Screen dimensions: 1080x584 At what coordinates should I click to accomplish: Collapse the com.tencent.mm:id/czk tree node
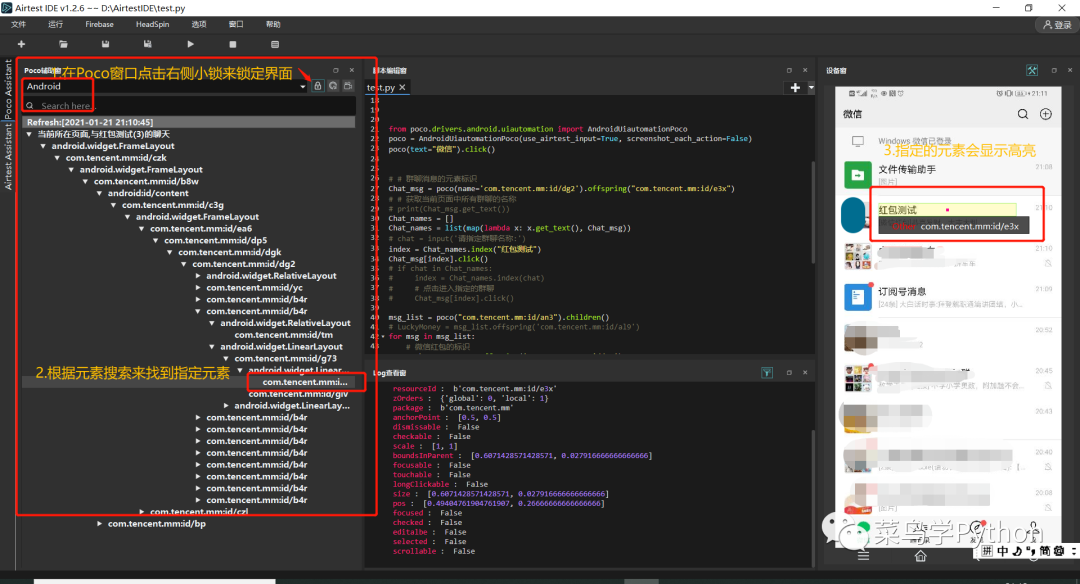[x=57, y=158]
